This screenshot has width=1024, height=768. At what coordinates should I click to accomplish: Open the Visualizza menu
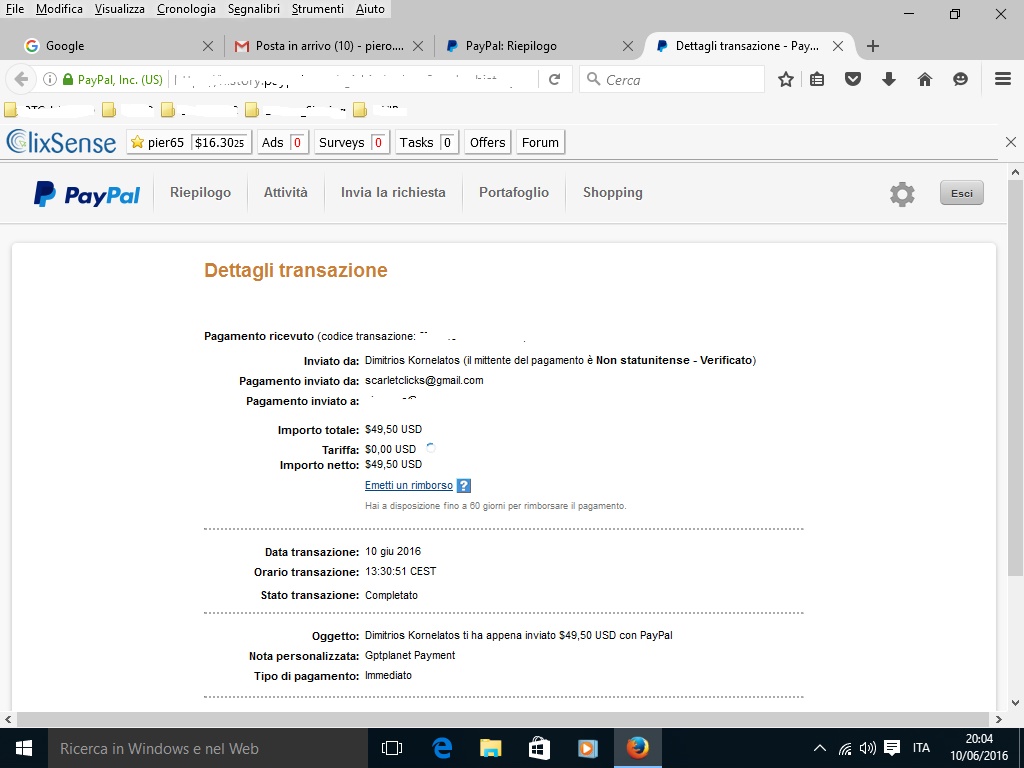pos(120,9)
